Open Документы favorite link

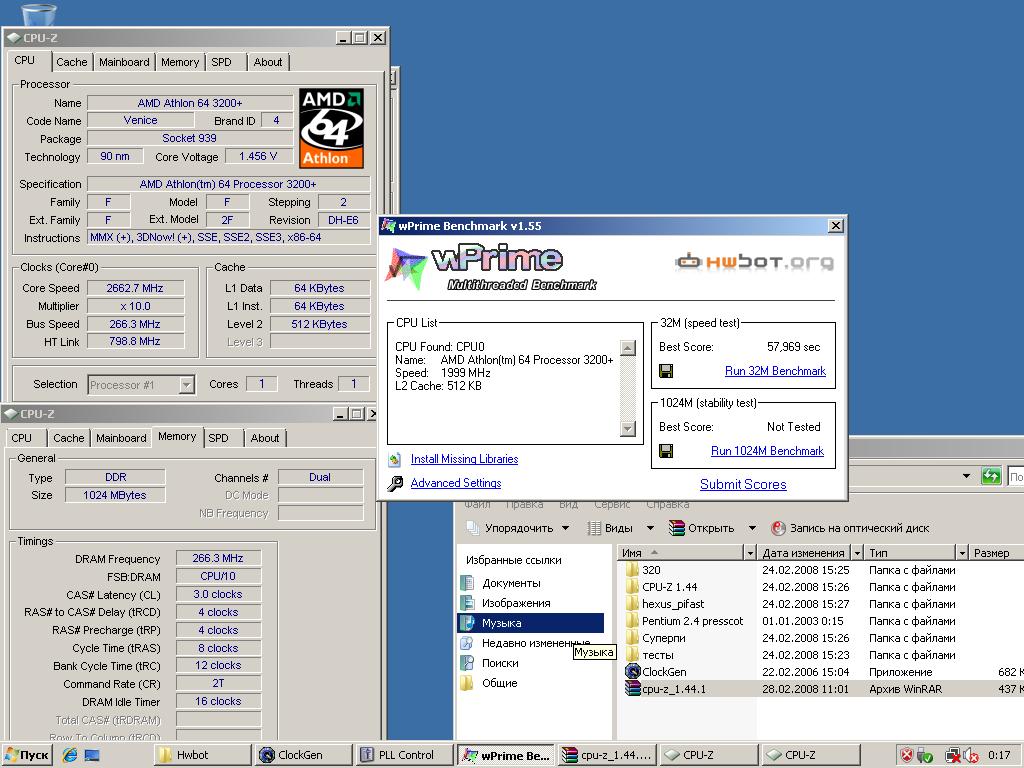511,583
